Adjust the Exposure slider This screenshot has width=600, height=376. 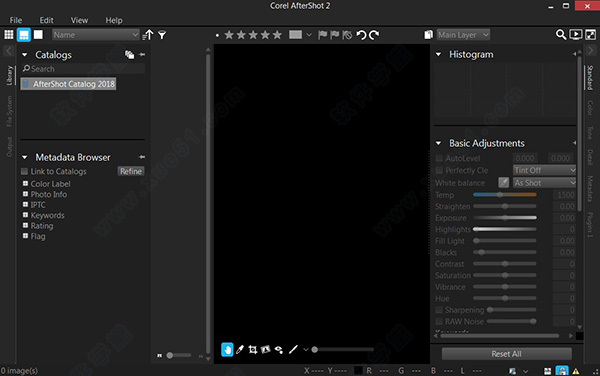[505, 218]
